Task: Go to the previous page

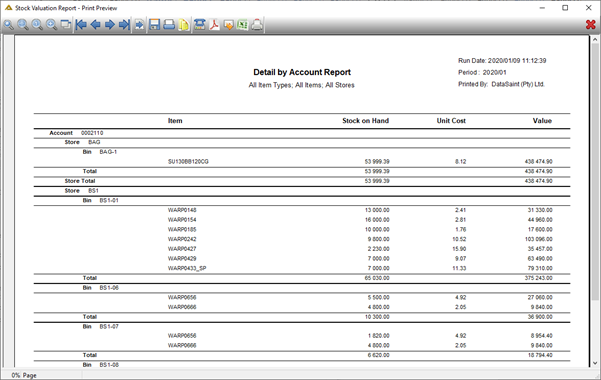Action: pyautogui.click(x=95, y=25)
